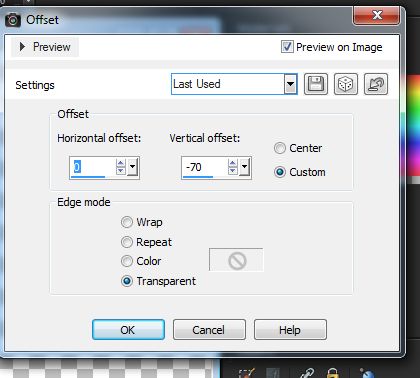Open the Horizontal offset slider dropdown arrow
Viewport: 420px width, 378px height.
pos(132,166)
